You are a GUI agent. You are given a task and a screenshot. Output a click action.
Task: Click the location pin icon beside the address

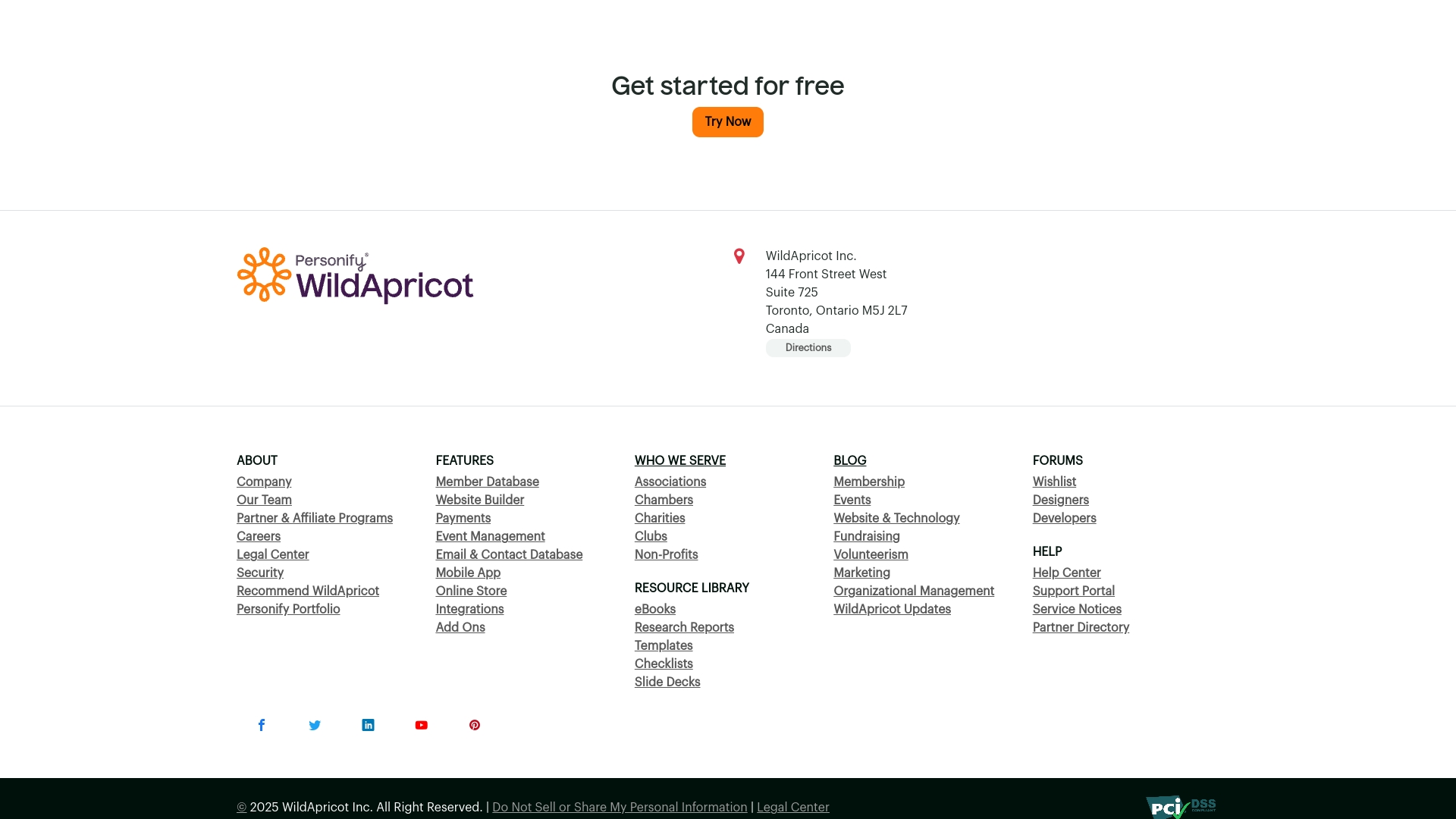[x=739, y=256]
